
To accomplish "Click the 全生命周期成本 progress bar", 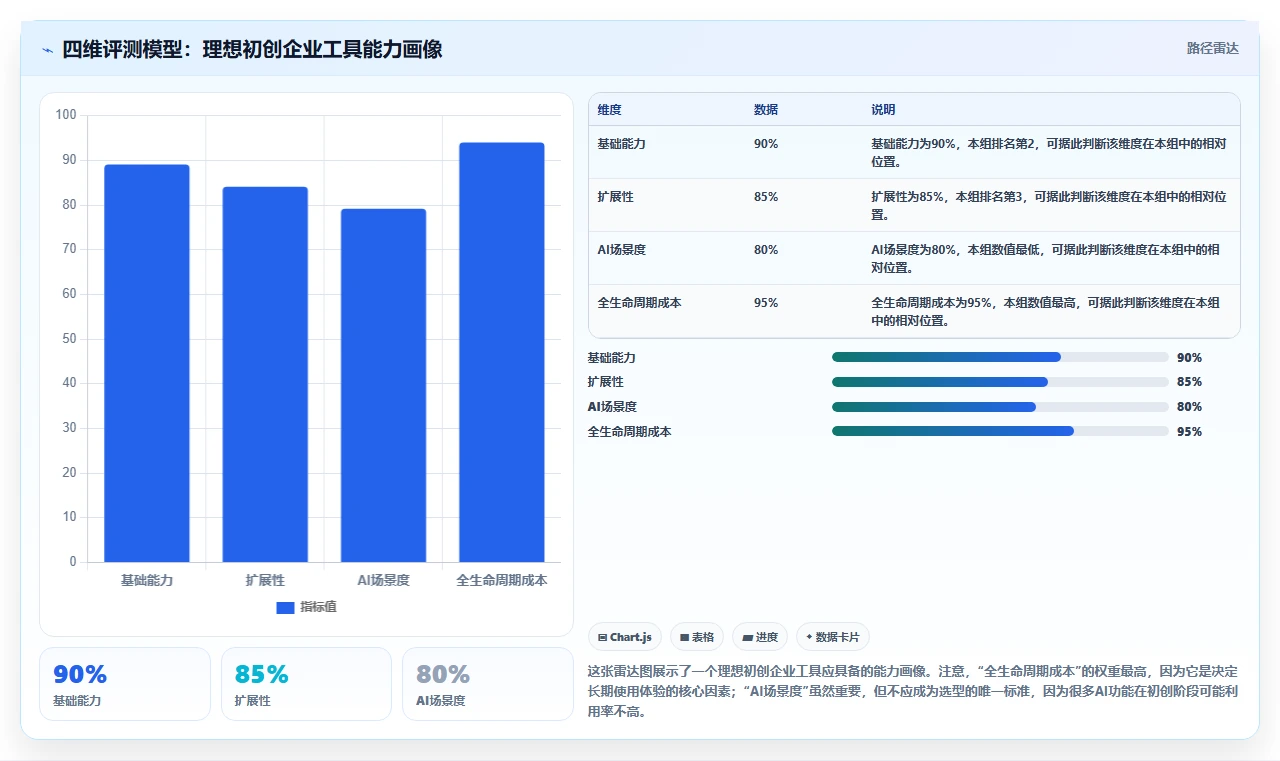I will 1000,431.
